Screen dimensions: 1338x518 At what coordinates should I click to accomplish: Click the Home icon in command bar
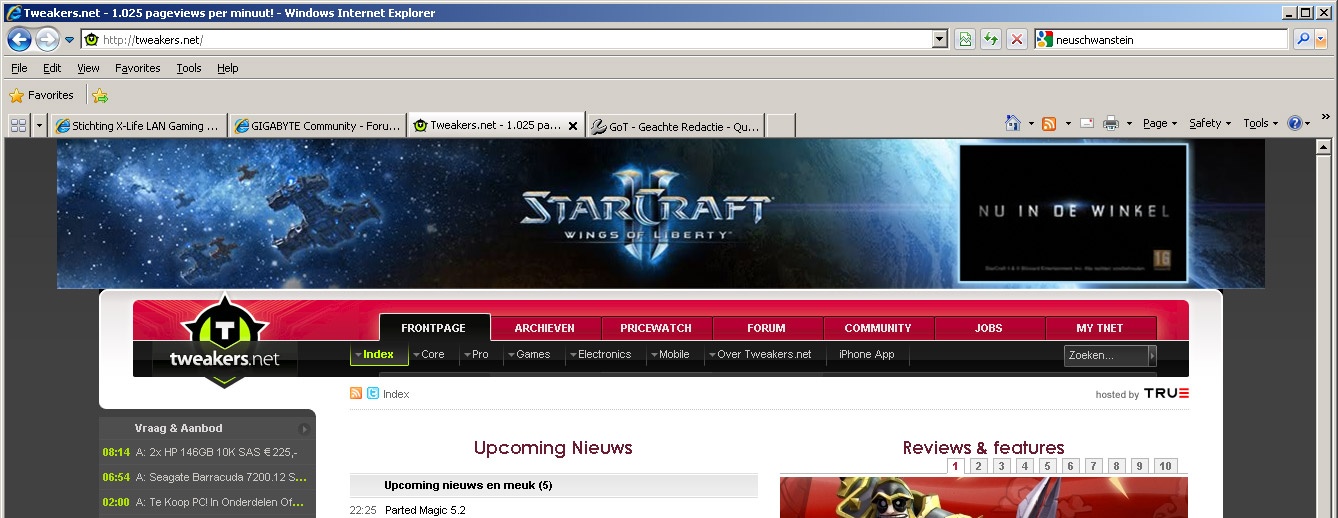(x=1013, y=123)
